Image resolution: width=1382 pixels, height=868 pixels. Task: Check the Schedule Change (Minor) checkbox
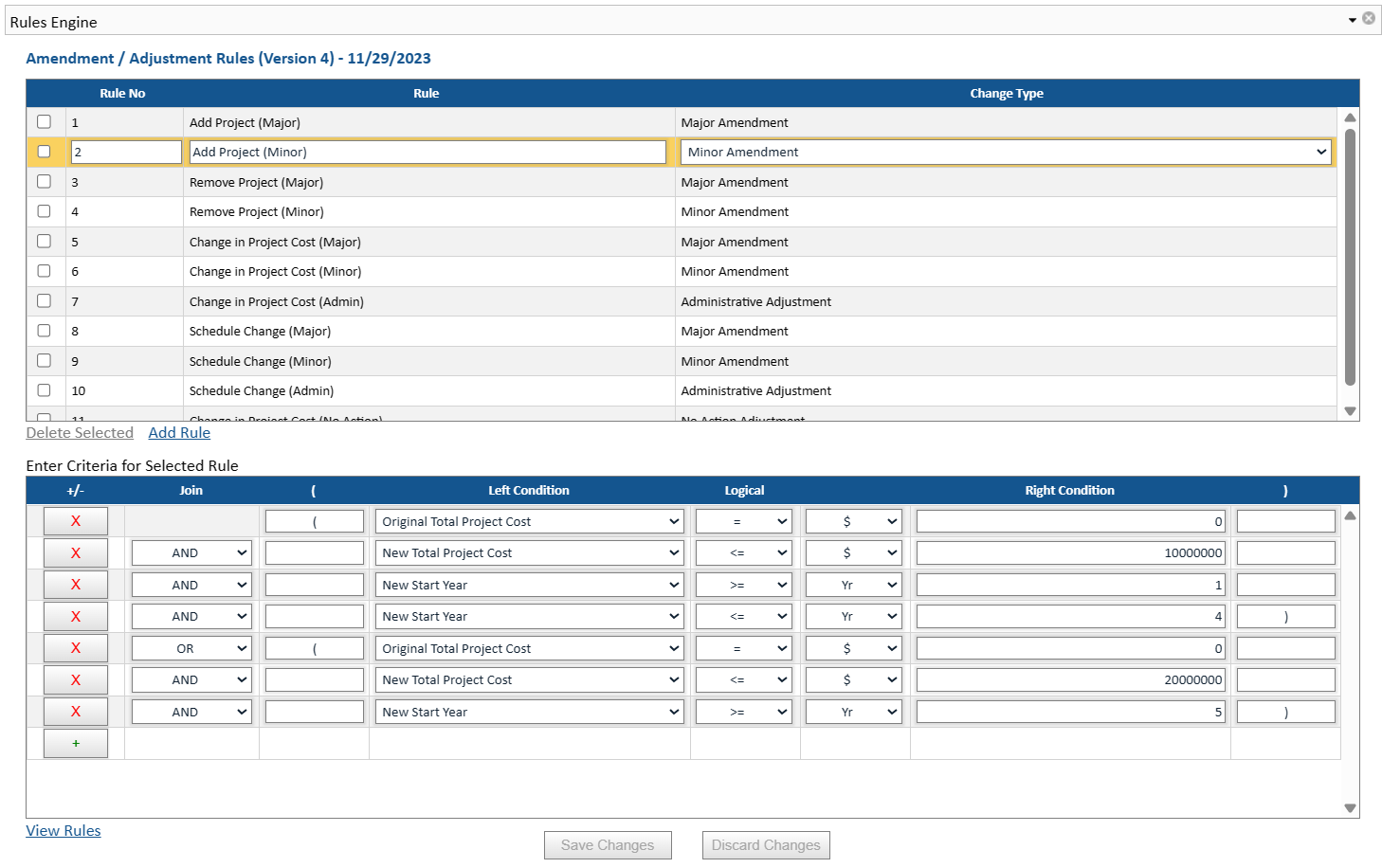pos(44,360)
